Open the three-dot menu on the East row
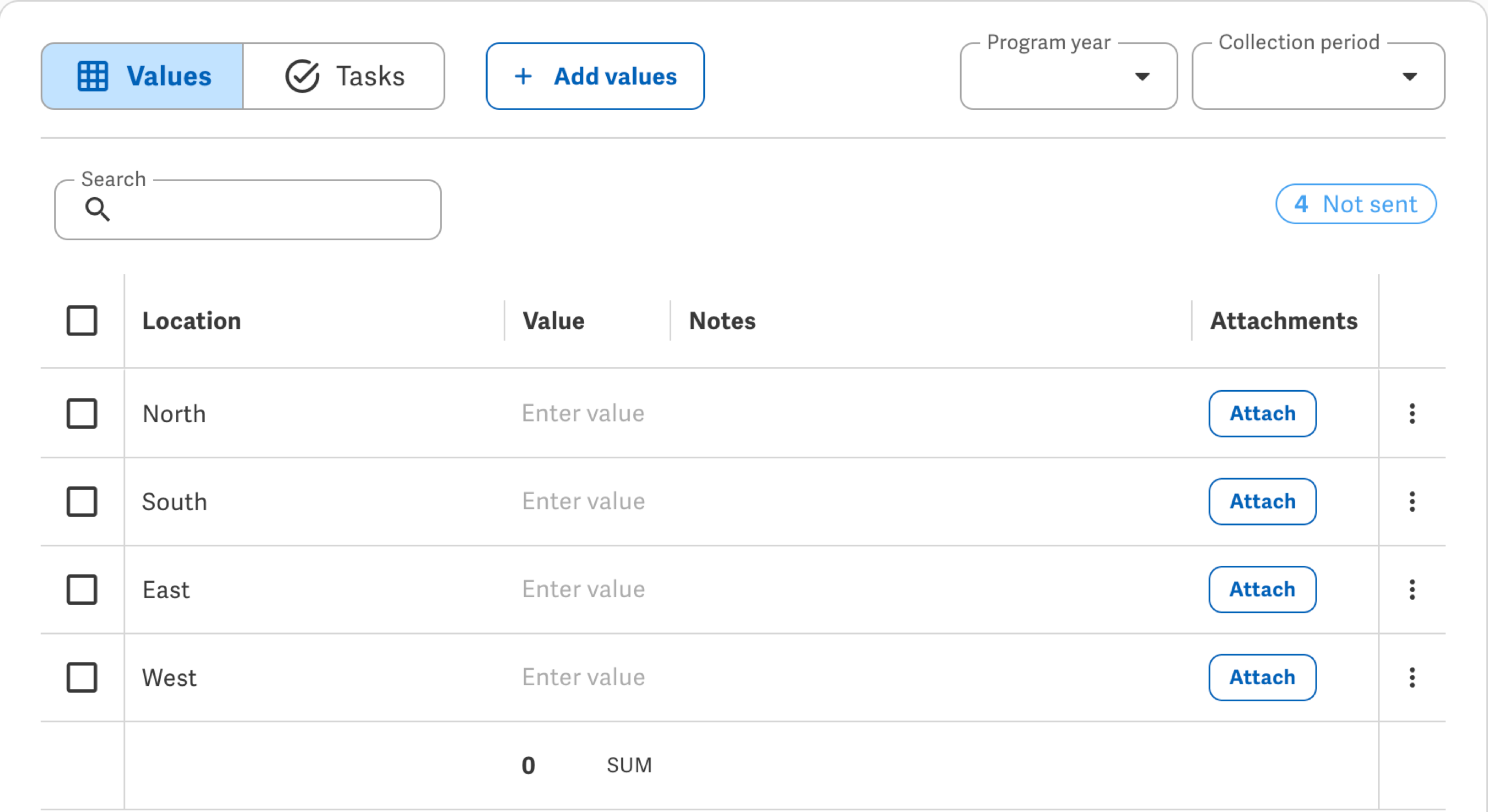Image resolution: width=1488 pixels, height=812 pixels. (x=1412, y=589)
